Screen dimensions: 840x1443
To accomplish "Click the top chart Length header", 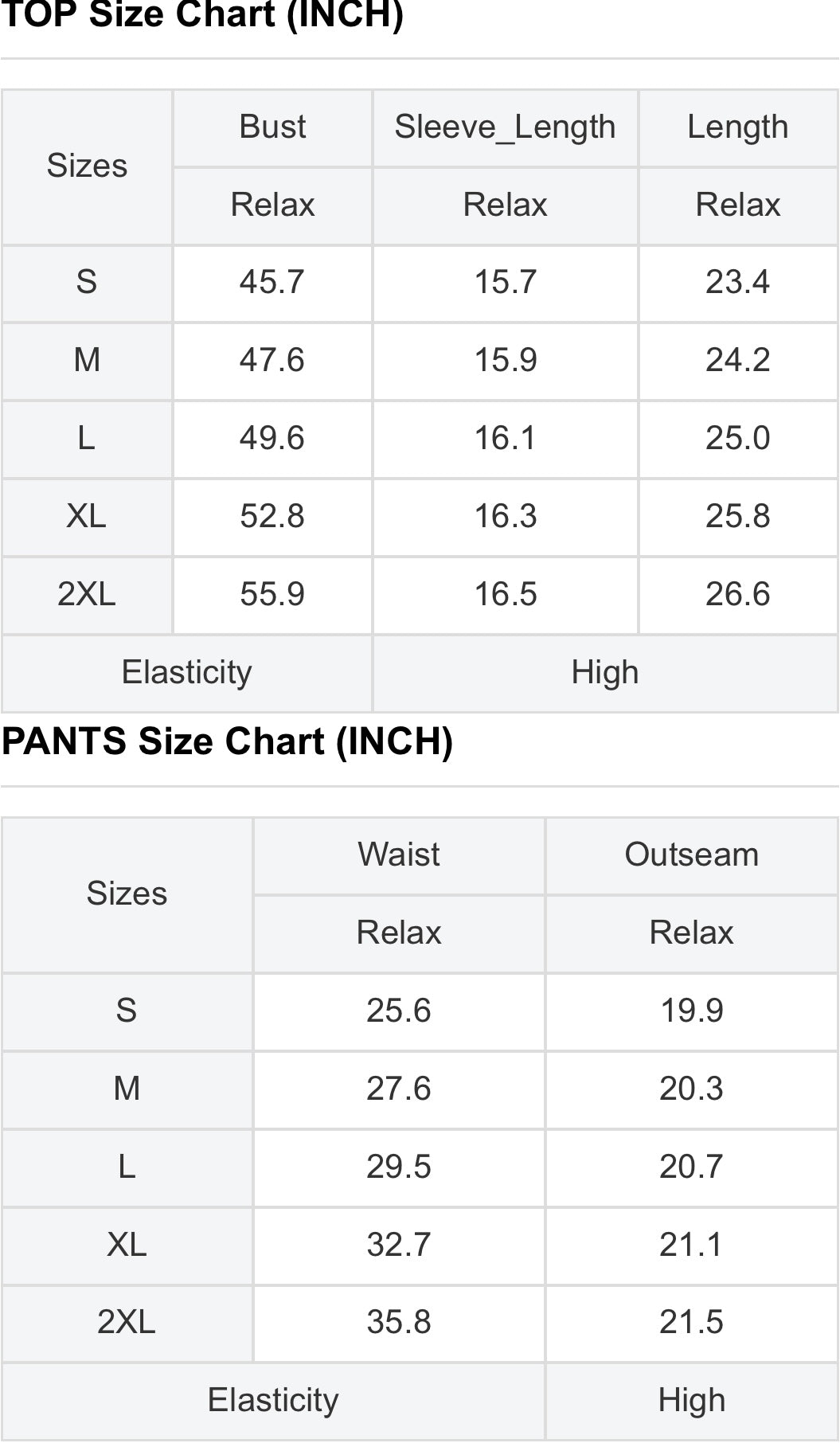I will pyautogui.click(x=737, y=127).
